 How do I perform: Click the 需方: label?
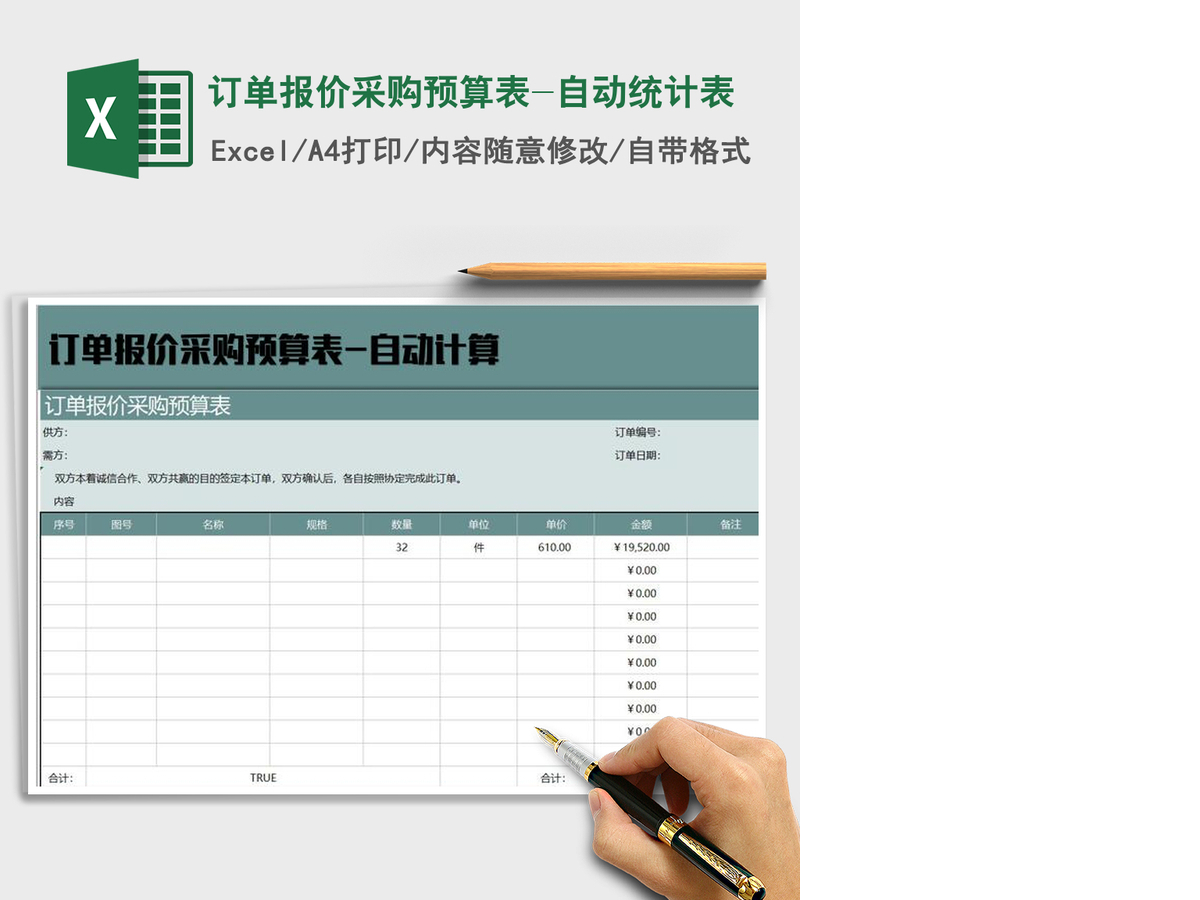coord(55,456)
